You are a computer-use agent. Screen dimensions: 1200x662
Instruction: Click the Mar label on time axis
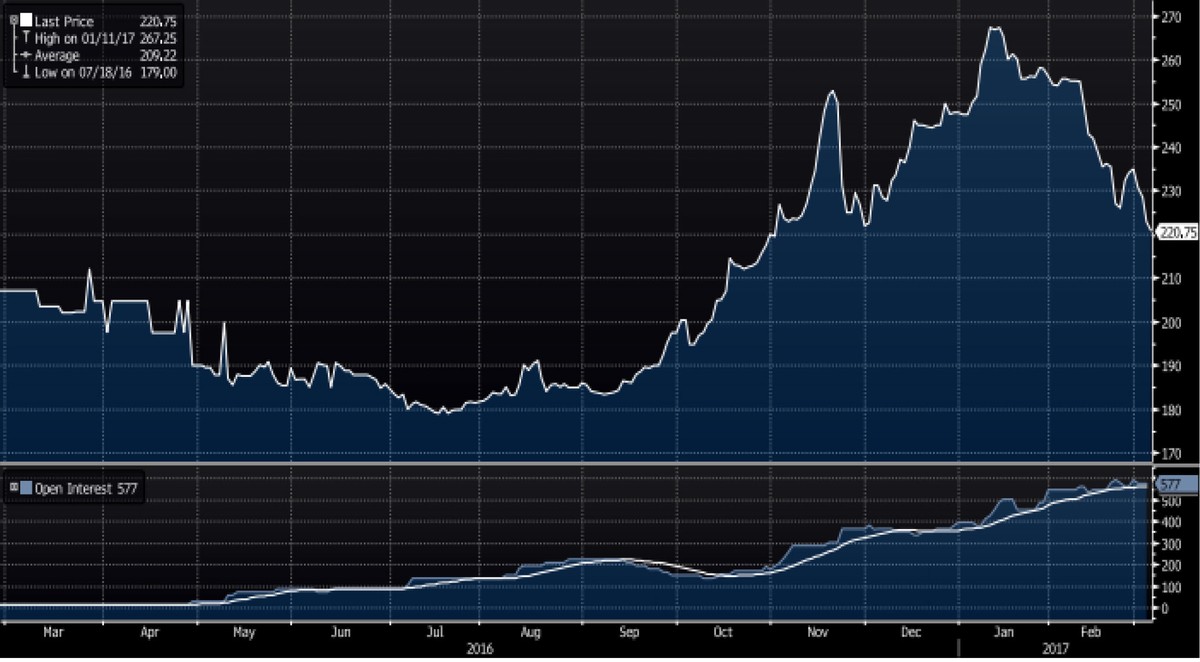pyautogui.click(x=54, y=632)
